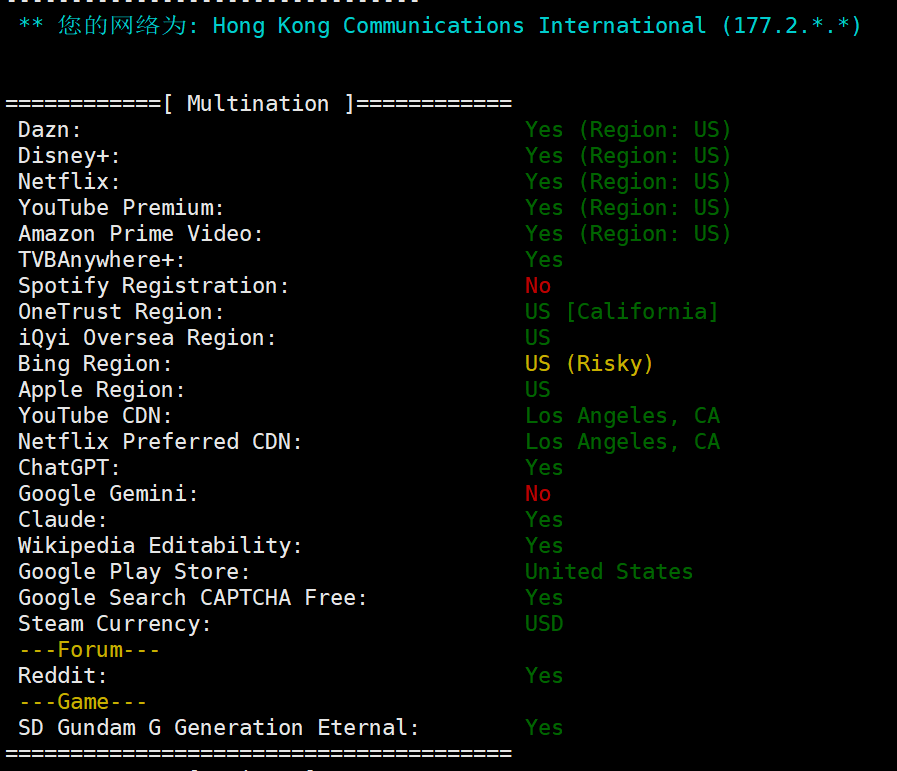Image resolution: width=897 pixels, height=771 pixels.
Task: Click the Netflix 'Yes (Region: US)' result
Action: (628, 182)
